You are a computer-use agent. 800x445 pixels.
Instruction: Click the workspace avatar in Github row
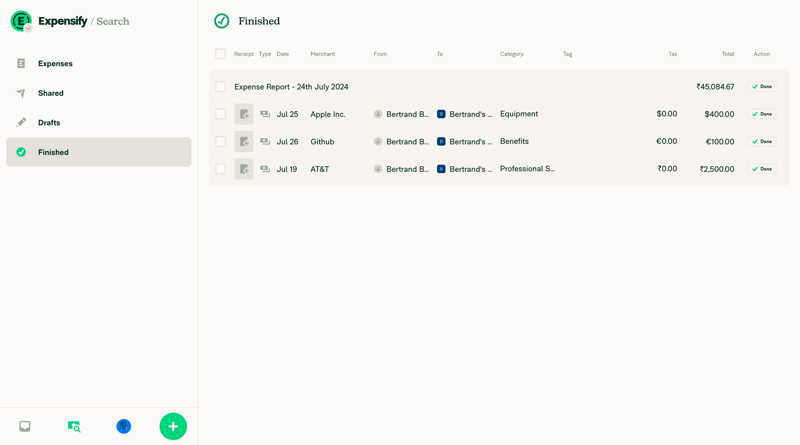click(441, 141)
